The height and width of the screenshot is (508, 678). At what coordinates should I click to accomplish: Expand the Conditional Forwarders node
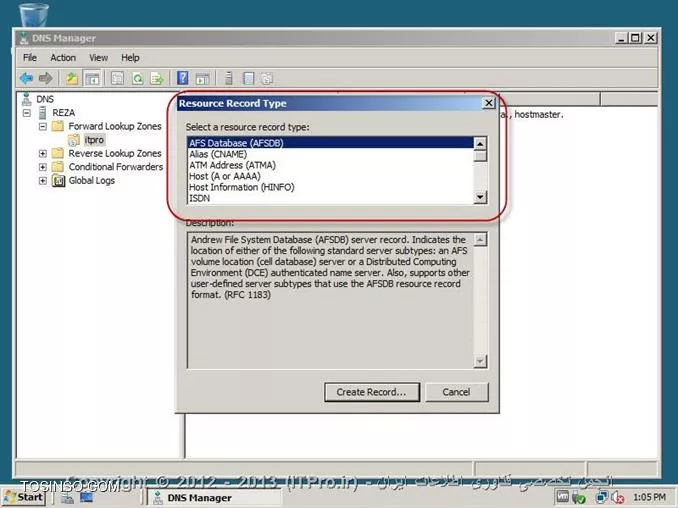pyautogui.click(x=42, y=166)
